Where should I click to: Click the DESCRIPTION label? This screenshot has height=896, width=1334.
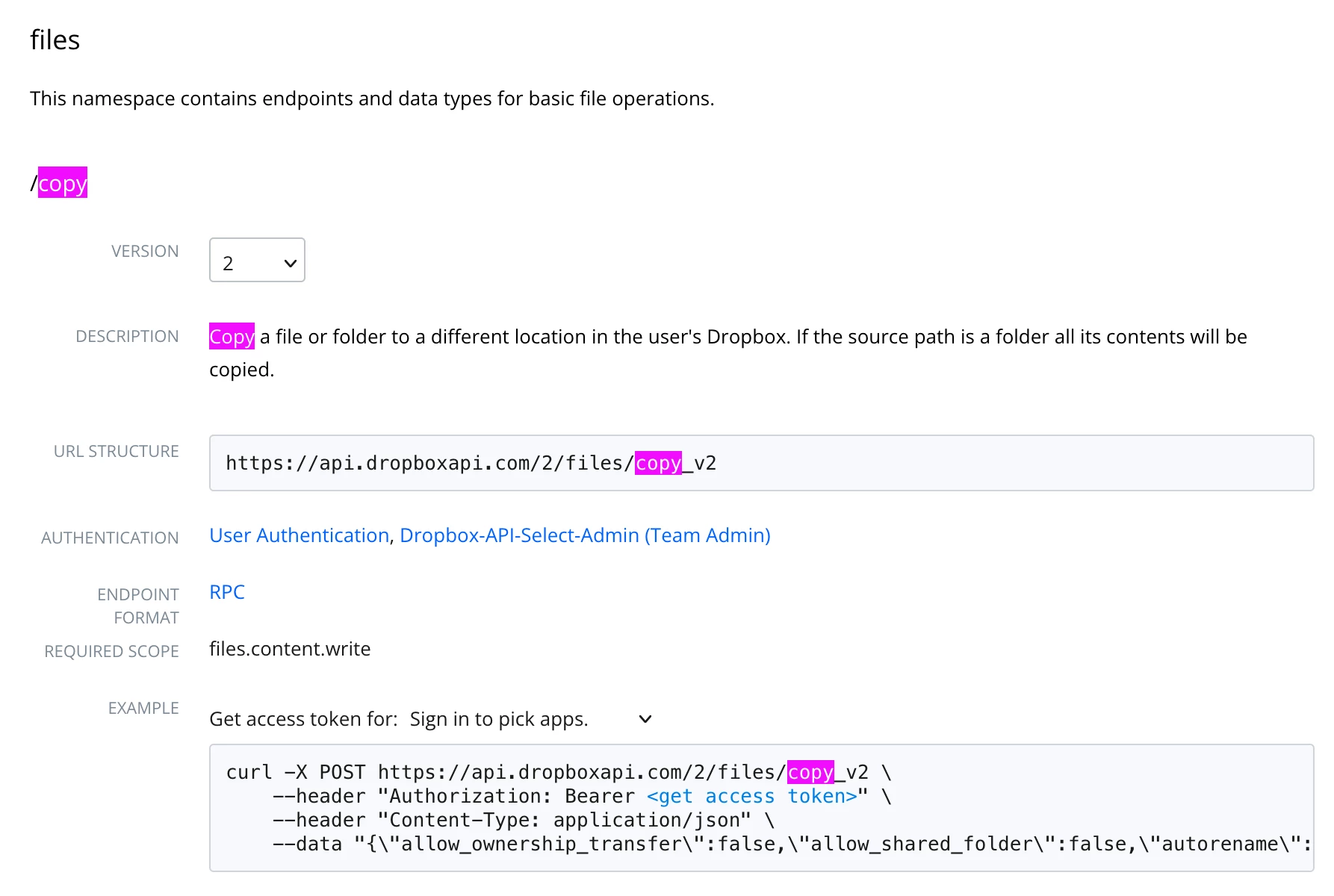point(127,336)
